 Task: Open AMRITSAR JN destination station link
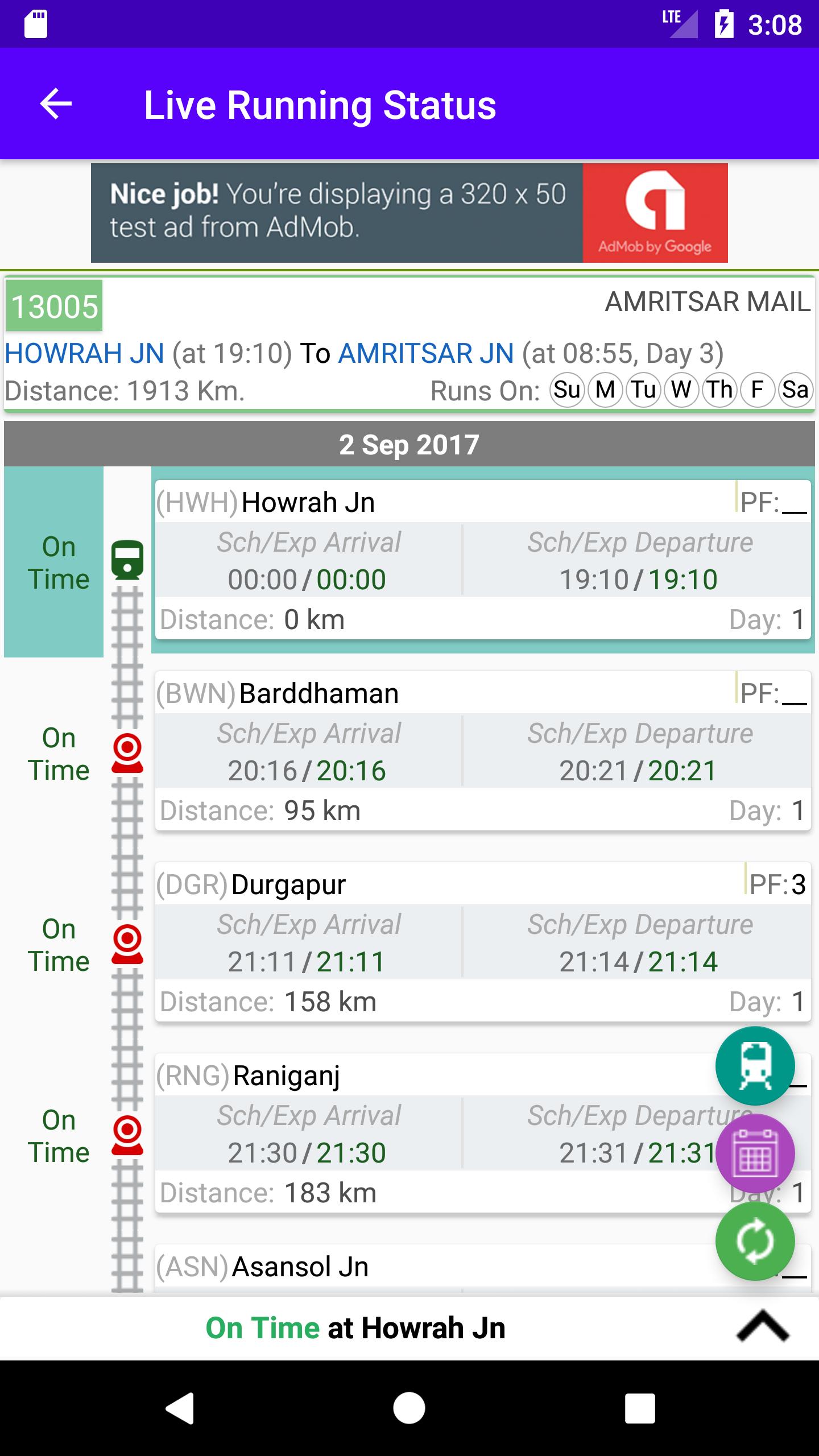click(426, 353)
